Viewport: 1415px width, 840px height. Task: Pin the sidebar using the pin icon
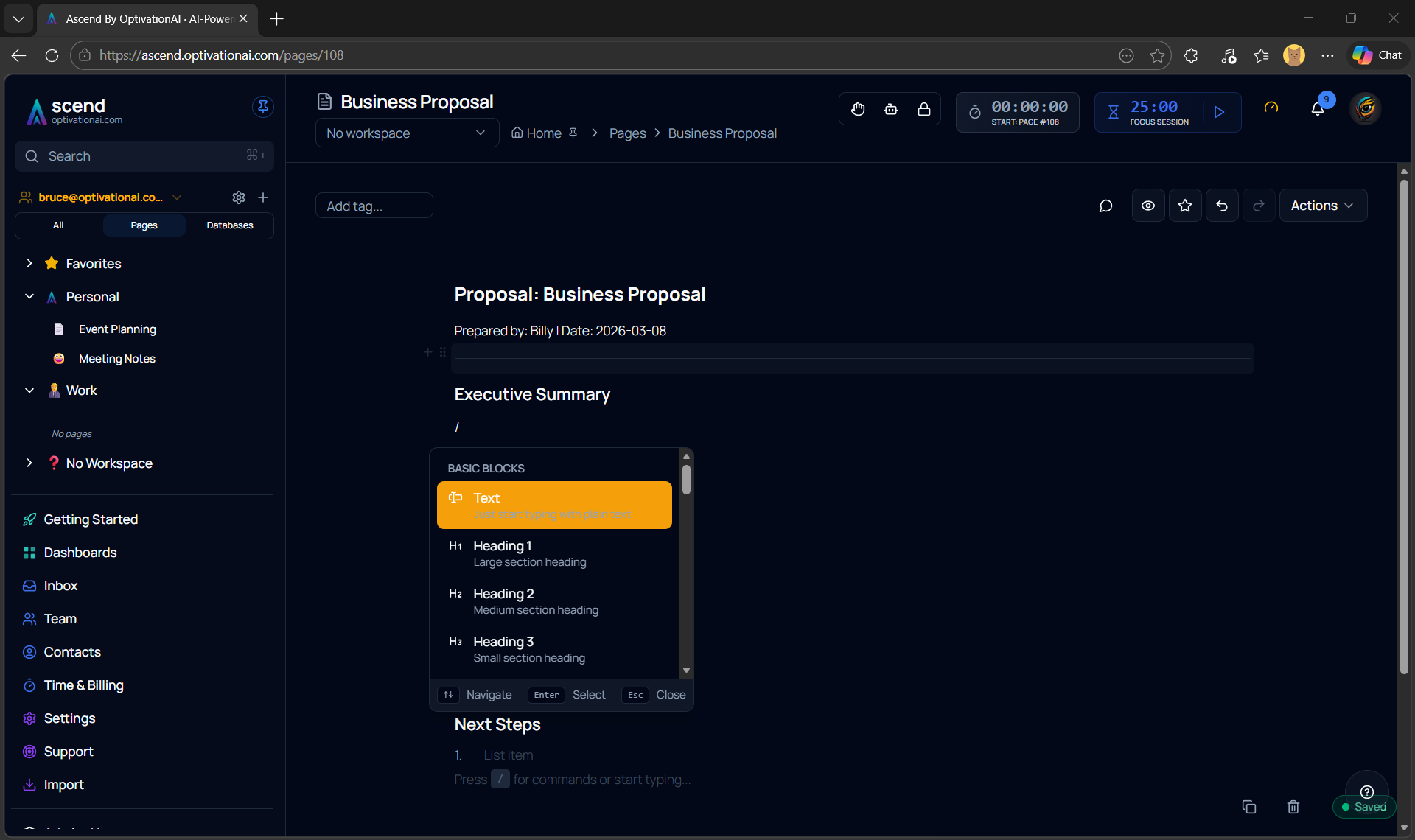point(263,107)
